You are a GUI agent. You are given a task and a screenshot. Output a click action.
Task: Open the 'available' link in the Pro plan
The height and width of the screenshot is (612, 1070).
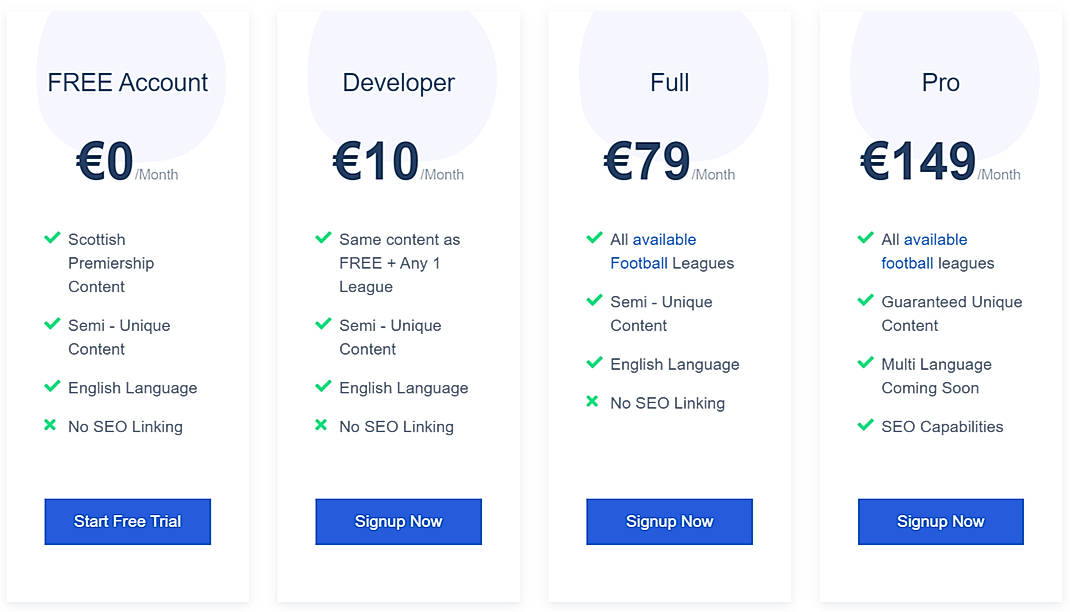(x=935, y=240)
